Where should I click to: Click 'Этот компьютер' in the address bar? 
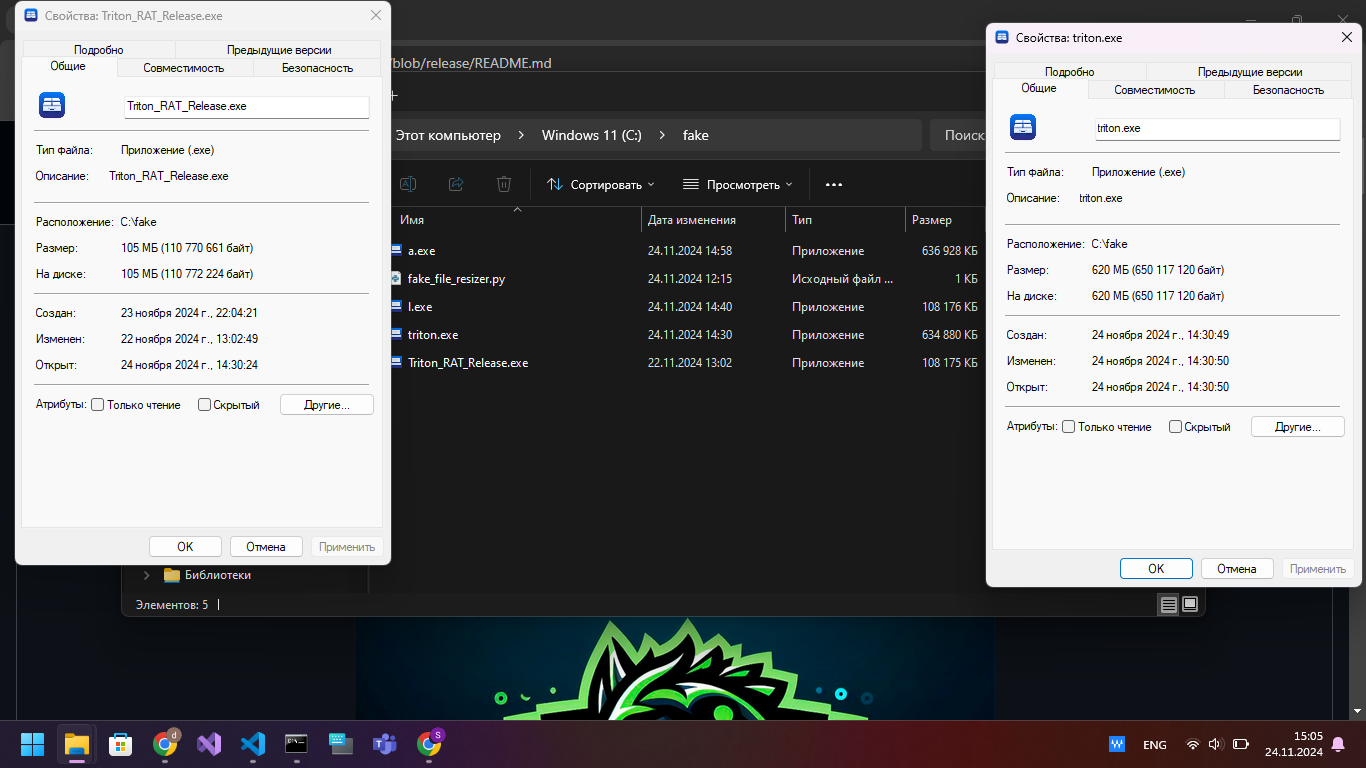(x=448, y=135)
